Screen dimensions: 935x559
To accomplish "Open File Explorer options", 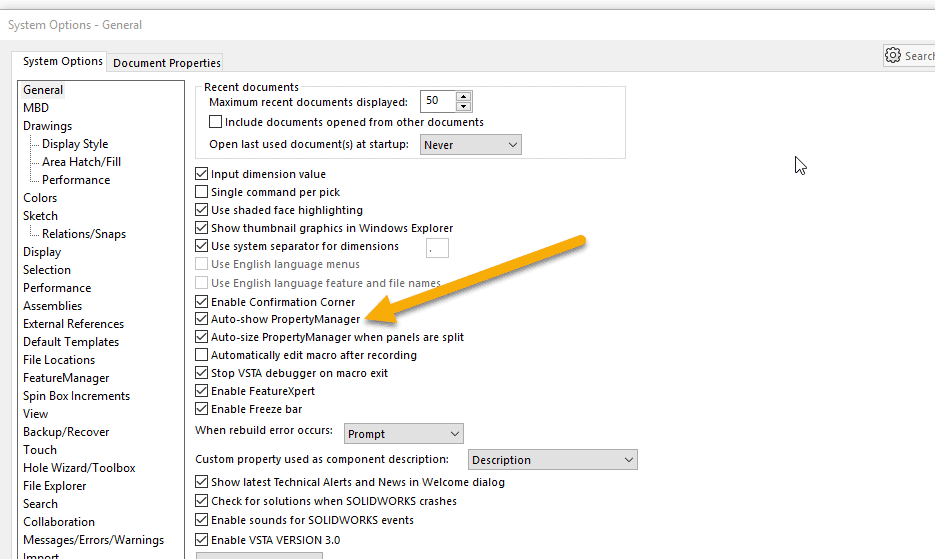I will [x=54, y=486].
